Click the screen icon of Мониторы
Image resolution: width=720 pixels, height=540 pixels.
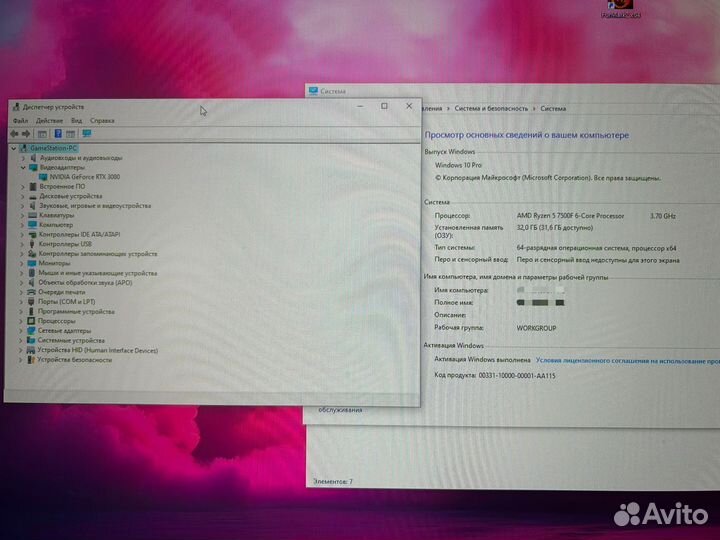[x=32, y=263]
